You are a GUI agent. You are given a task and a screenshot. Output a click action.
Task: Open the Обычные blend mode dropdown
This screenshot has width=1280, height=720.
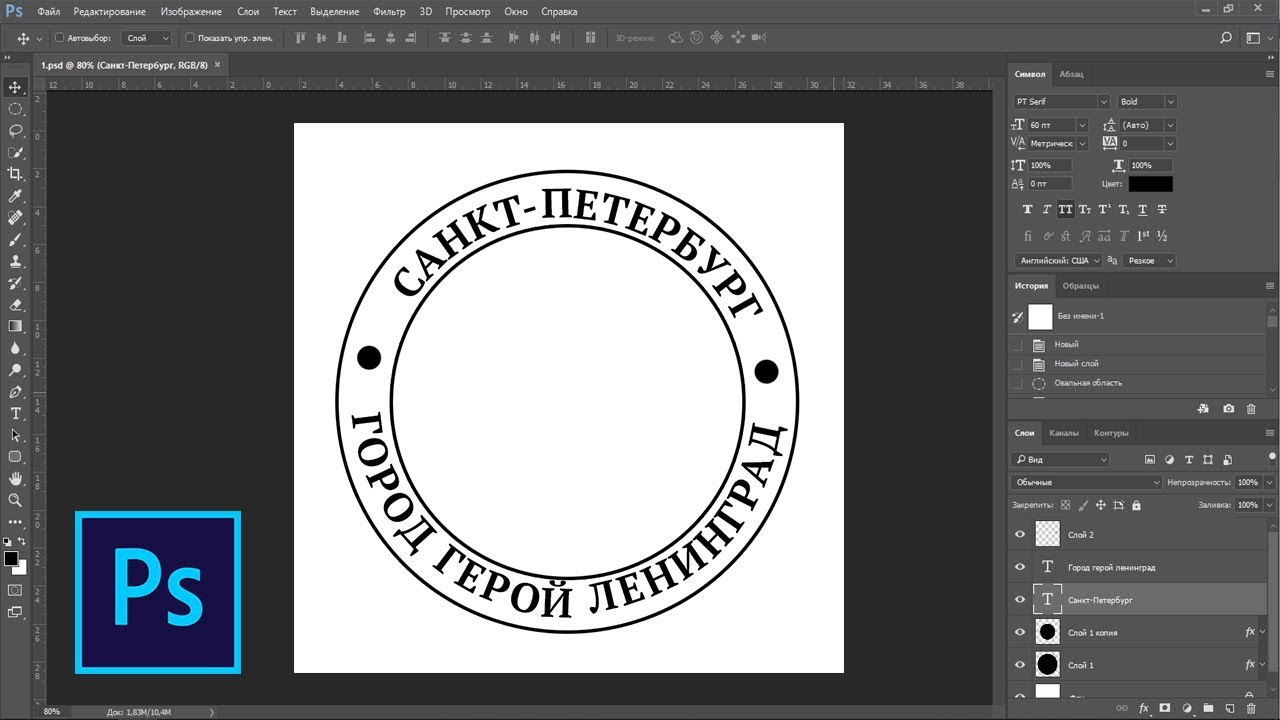click(x=1087, y=482)
